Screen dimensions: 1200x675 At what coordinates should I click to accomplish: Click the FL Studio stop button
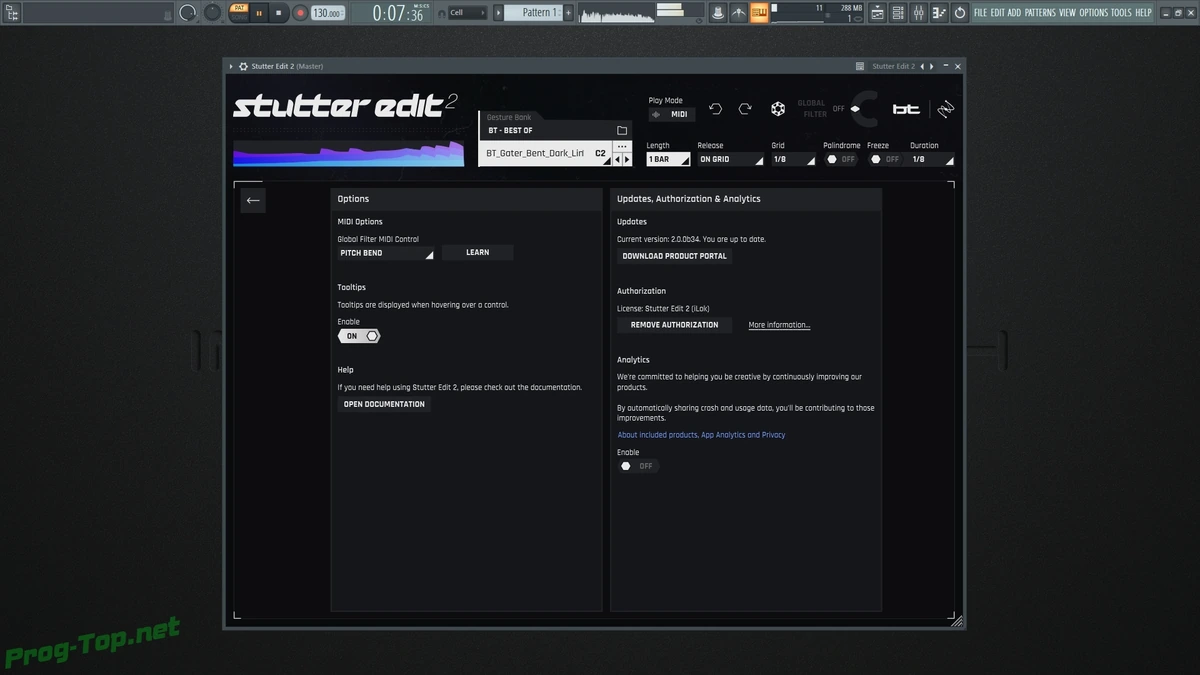[279, 13]
